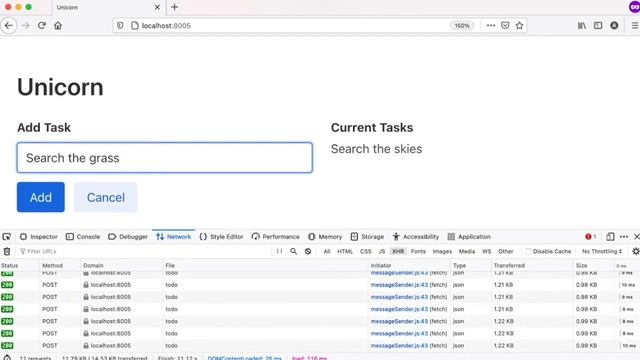Open the request blocking panel
Viewport: 640px width, 360px height.
point(308,251)
